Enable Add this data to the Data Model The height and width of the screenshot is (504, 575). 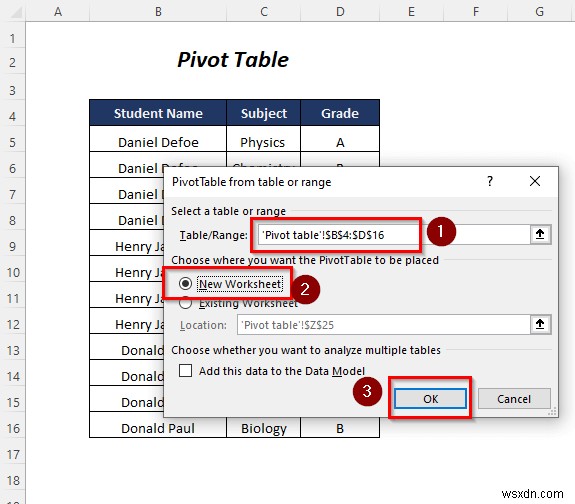point(185,370)
